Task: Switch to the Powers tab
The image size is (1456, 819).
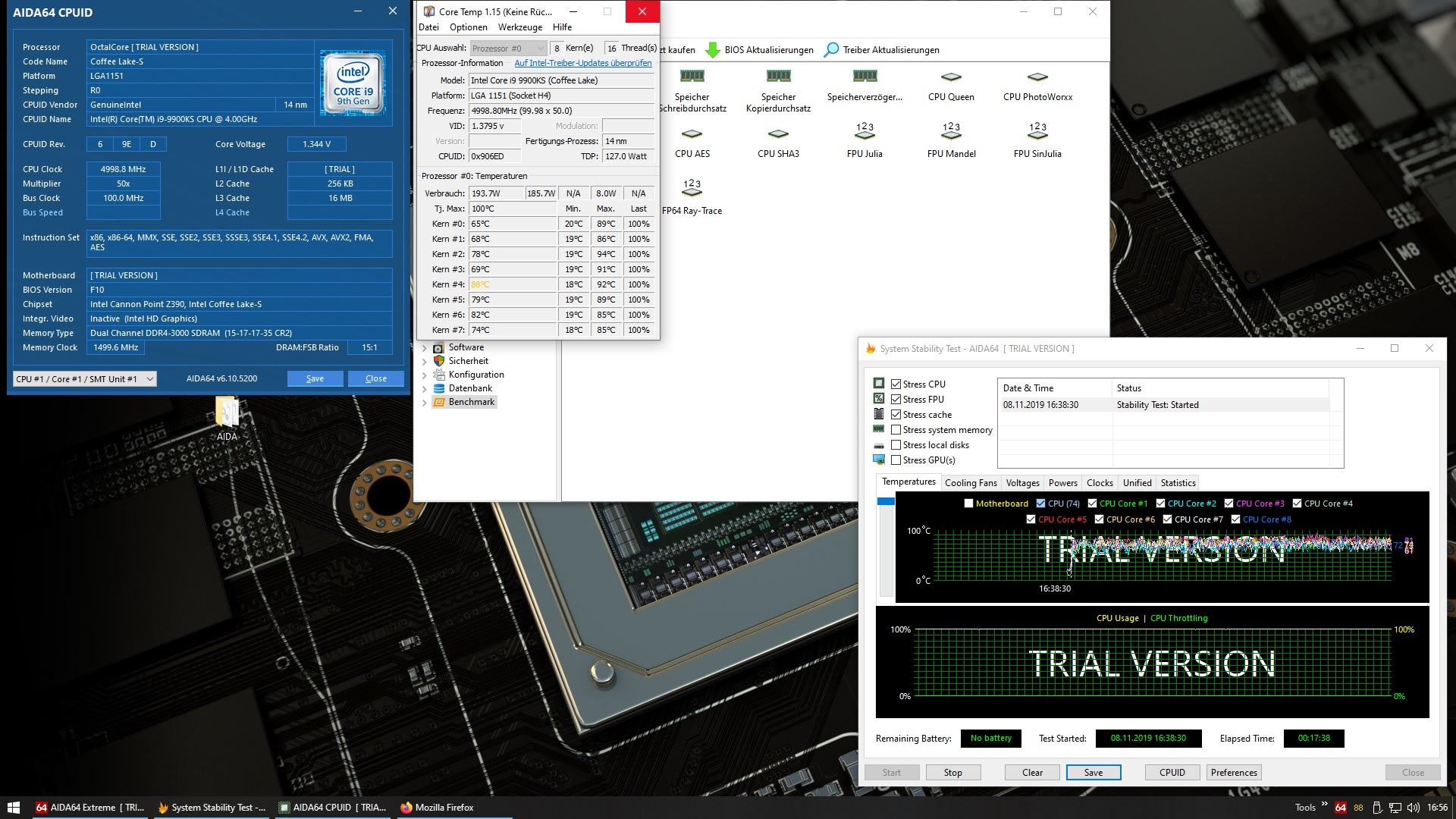Action: 1062,483
